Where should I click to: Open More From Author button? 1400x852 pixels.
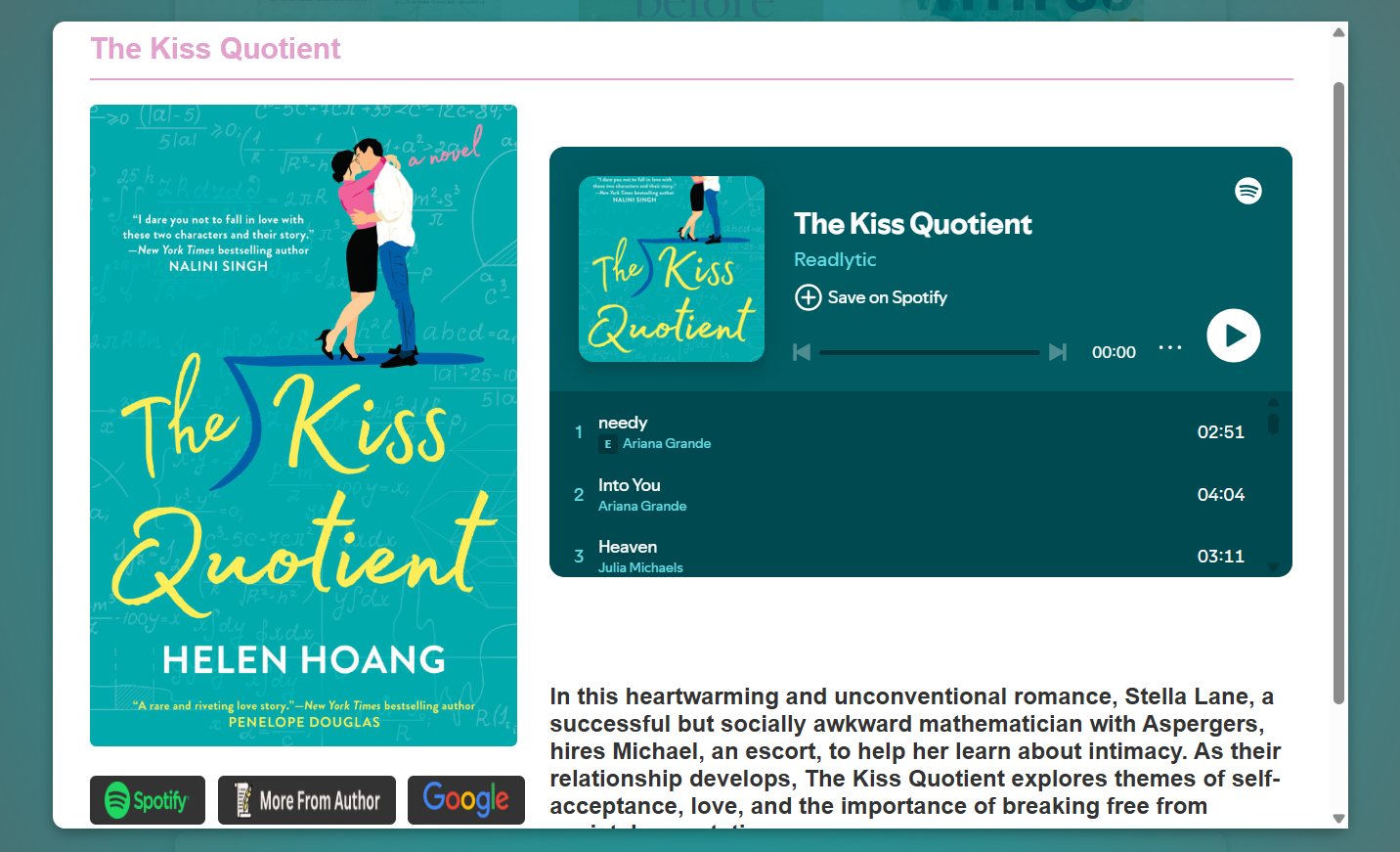pos(307,800)
